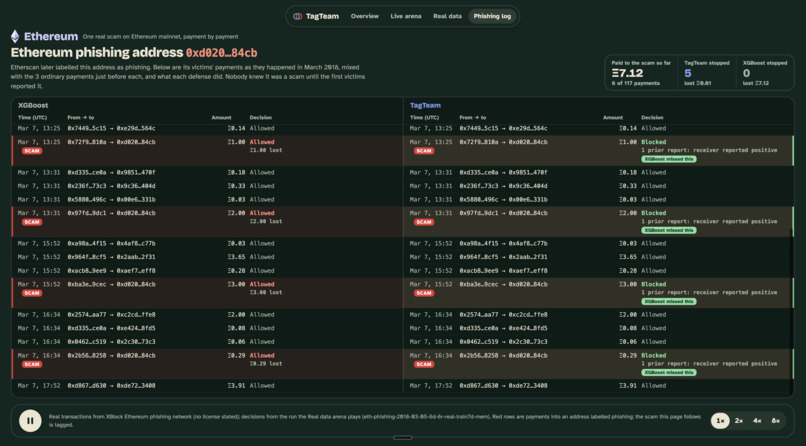This screenshot has height=446, width=806.
Task: Click the 'TagTeam stopped' count 5
Action: click(688, 73)
